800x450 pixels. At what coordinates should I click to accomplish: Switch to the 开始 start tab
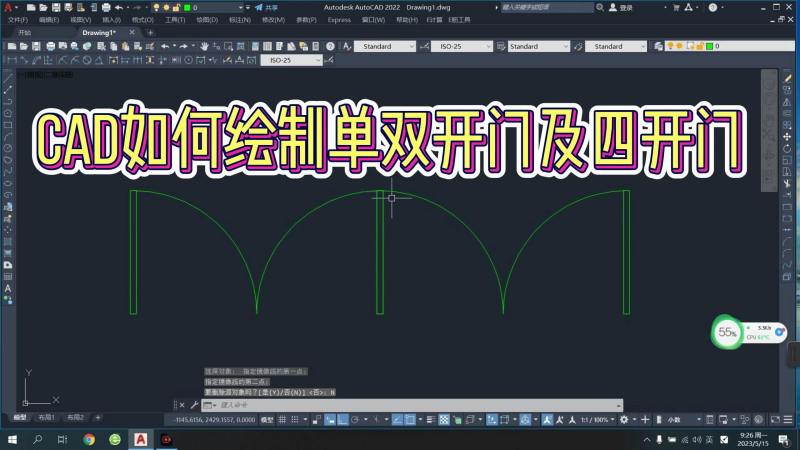tap(24, 33)
